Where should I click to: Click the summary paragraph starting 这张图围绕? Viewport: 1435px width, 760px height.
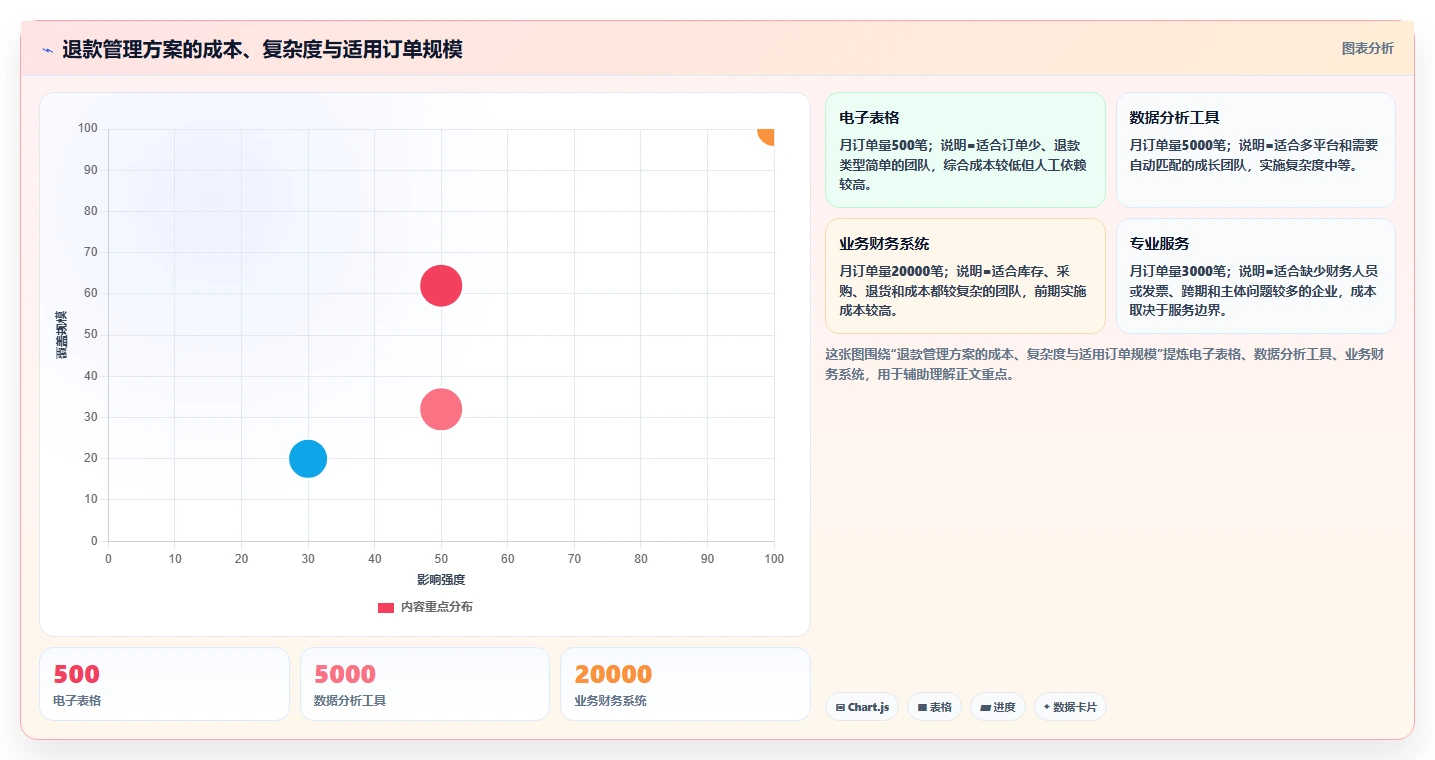coord(1104,365)
